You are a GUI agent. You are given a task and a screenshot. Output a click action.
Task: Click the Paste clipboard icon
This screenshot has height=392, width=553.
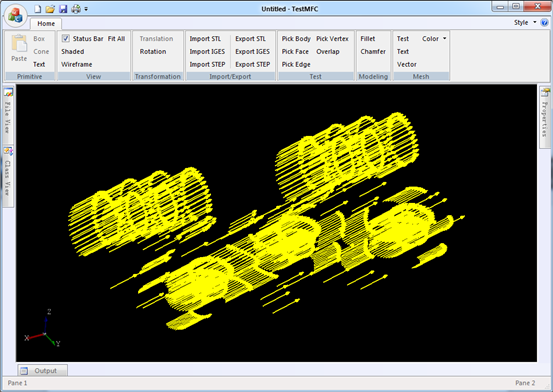pyautogui.click(x=19, y=44)
